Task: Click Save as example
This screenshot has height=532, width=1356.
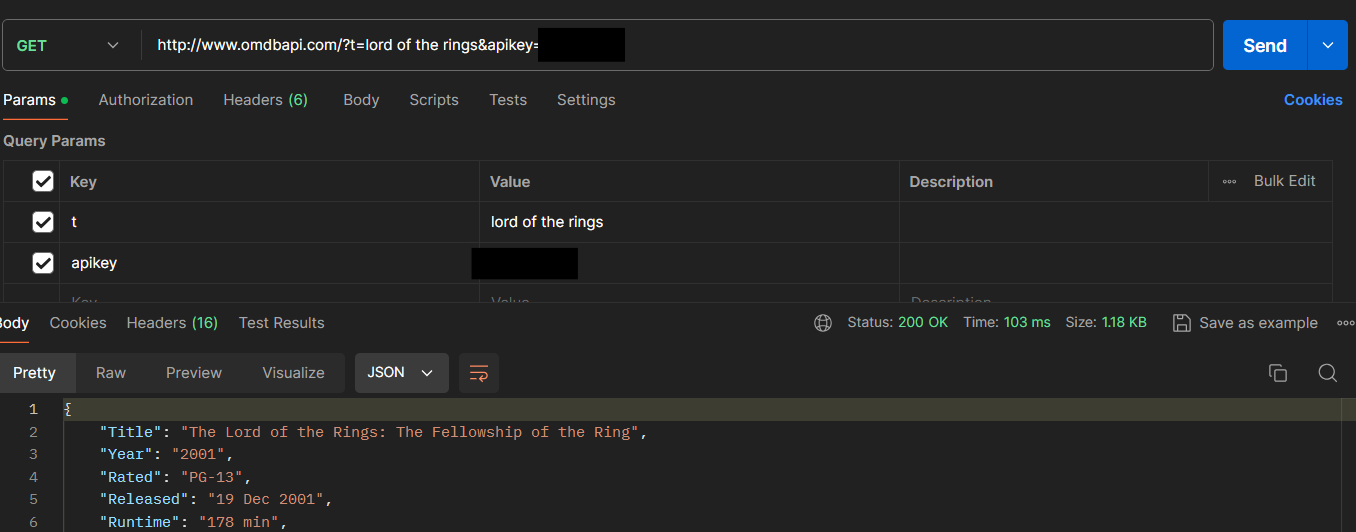Action: coord(1258,323)
